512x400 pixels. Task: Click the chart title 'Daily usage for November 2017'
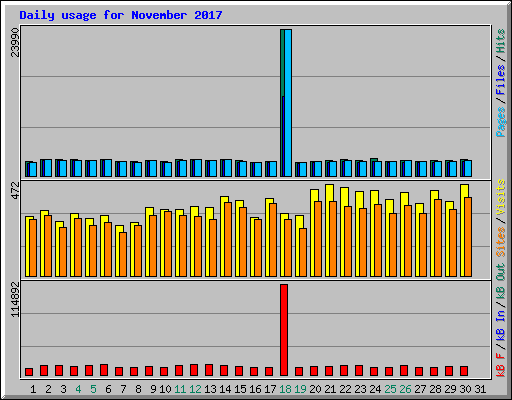click(121, 15)
